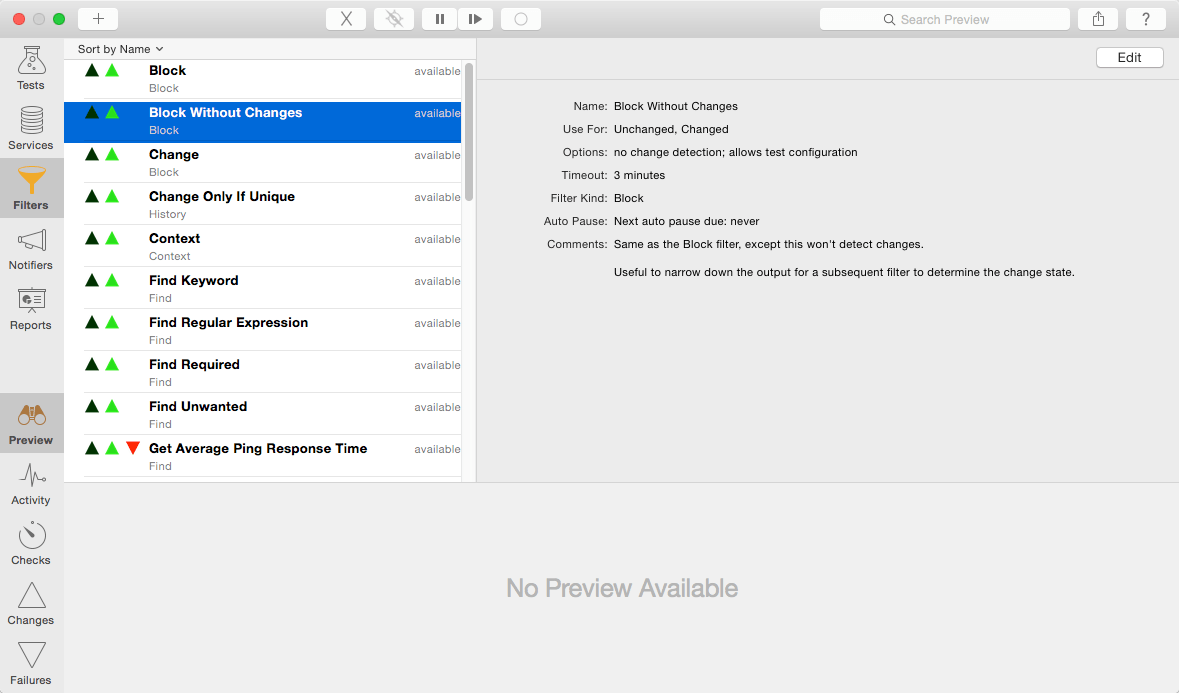Open the Notifiers megaphone section
The height and width of the screenshot is (693, 1179).
pos(31,248)
